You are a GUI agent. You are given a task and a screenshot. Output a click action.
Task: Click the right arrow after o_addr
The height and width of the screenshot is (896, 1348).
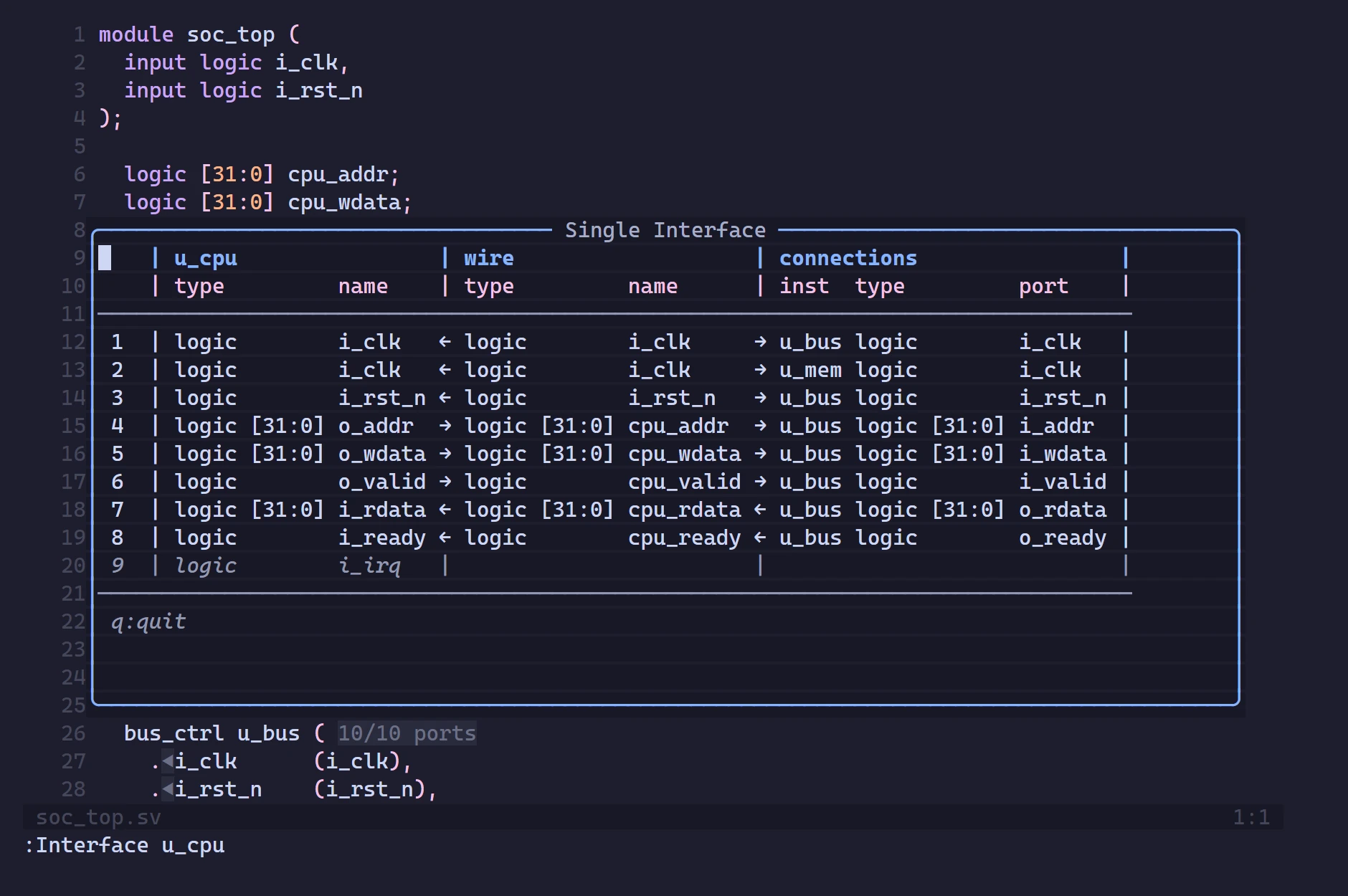445,426
